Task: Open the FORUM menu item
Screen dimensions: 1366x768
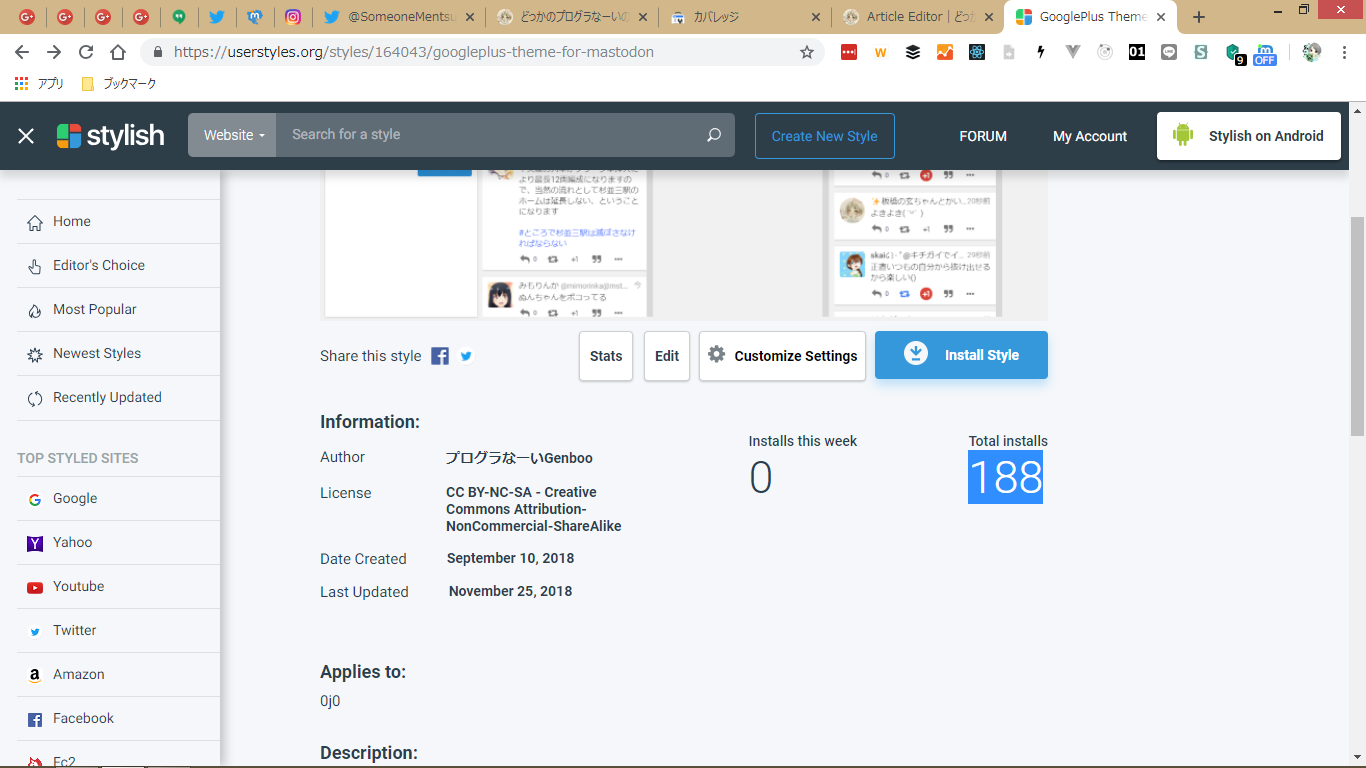Action: coord(982,136)
